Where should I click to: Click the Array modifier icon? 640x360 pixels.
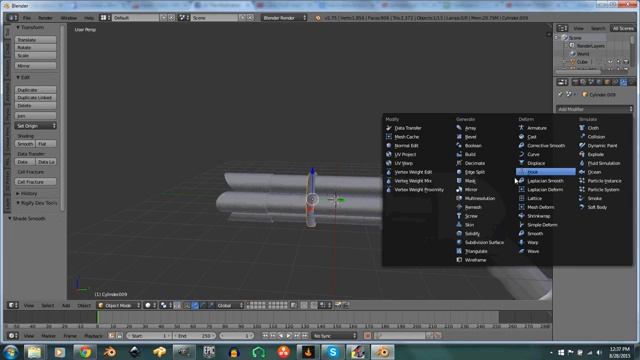pyautogui.click(x=459, y=128)
